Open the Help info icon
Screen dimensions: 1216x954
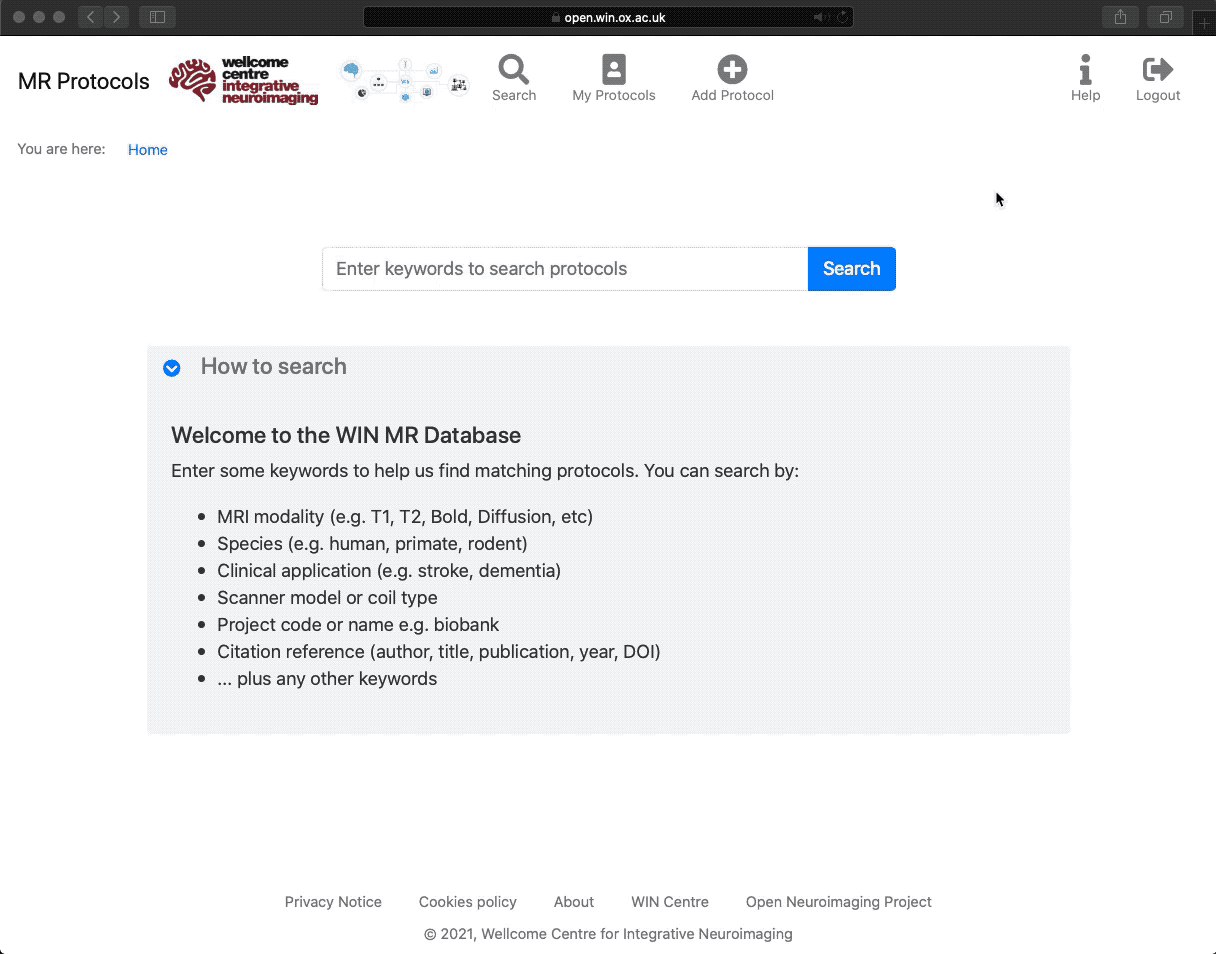pyautogui.click(x=1085, y=70)
